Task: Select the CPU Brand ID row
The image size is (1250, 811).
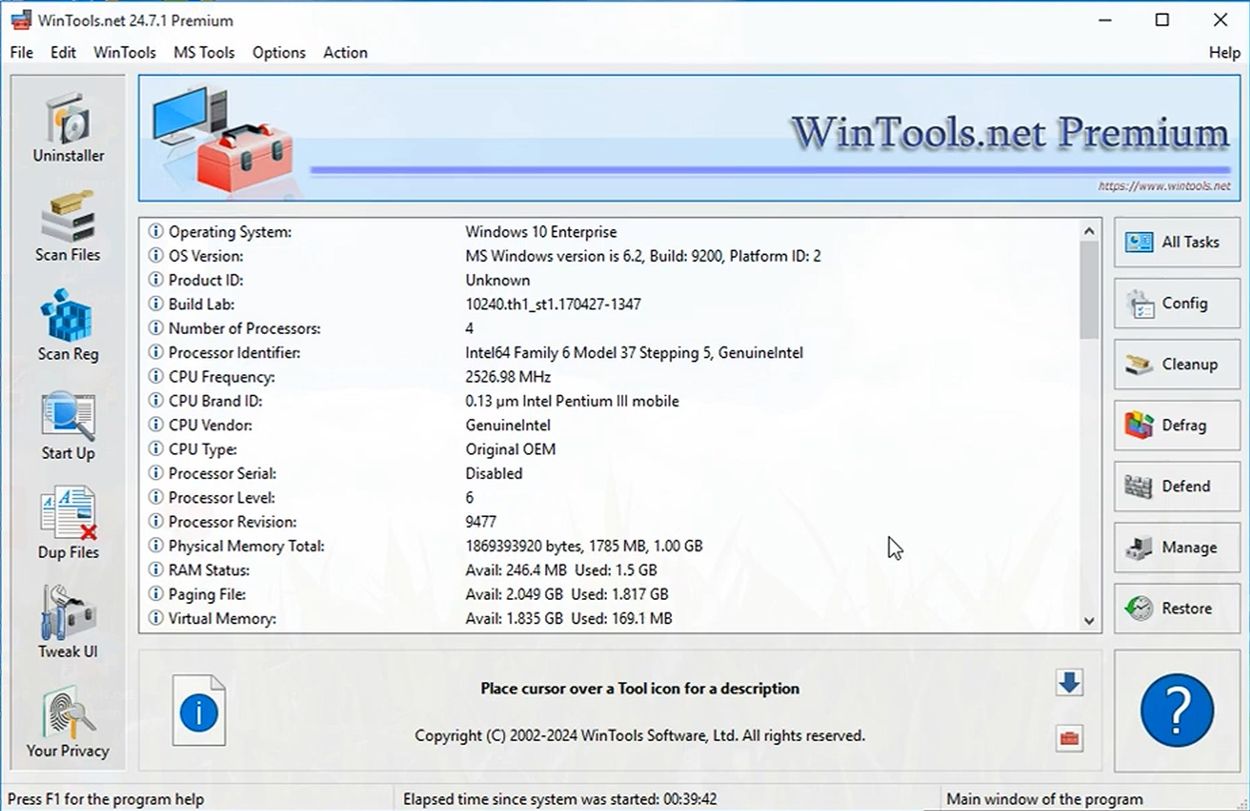Action: click(609, 401)
